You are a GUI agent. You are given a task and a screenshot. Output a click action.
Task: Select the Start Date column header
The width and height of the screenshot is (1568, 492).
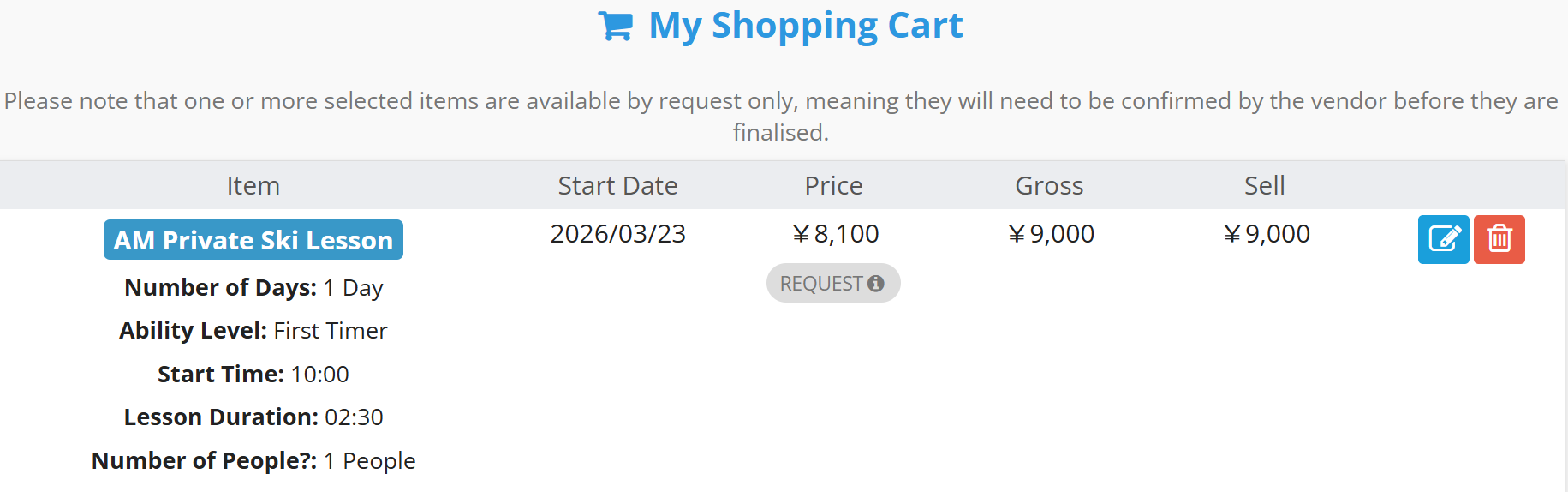(617, 186)
